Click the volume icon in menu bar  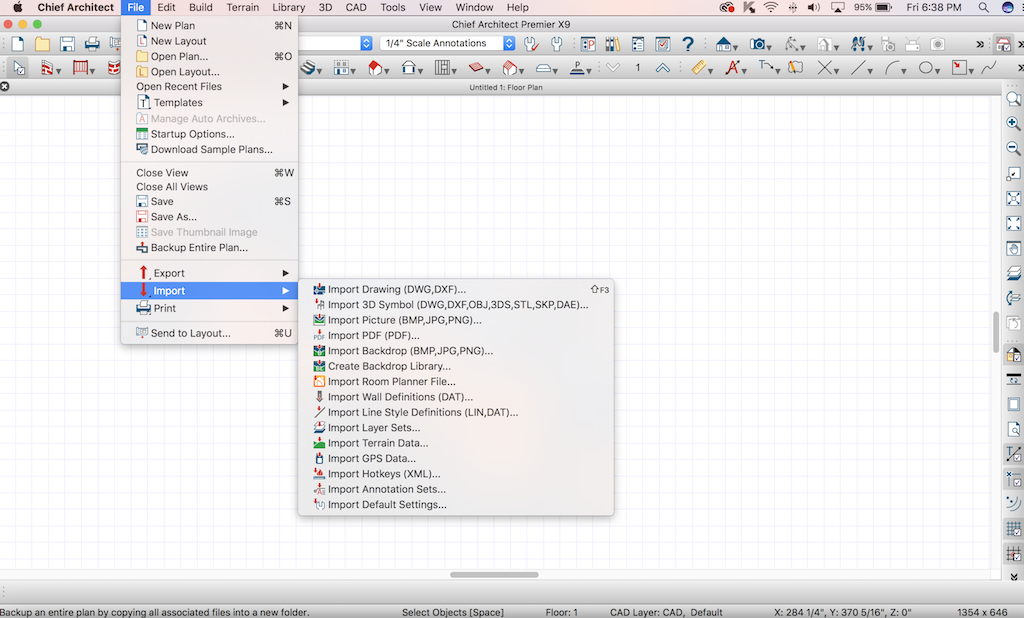(x=813, y=7)
